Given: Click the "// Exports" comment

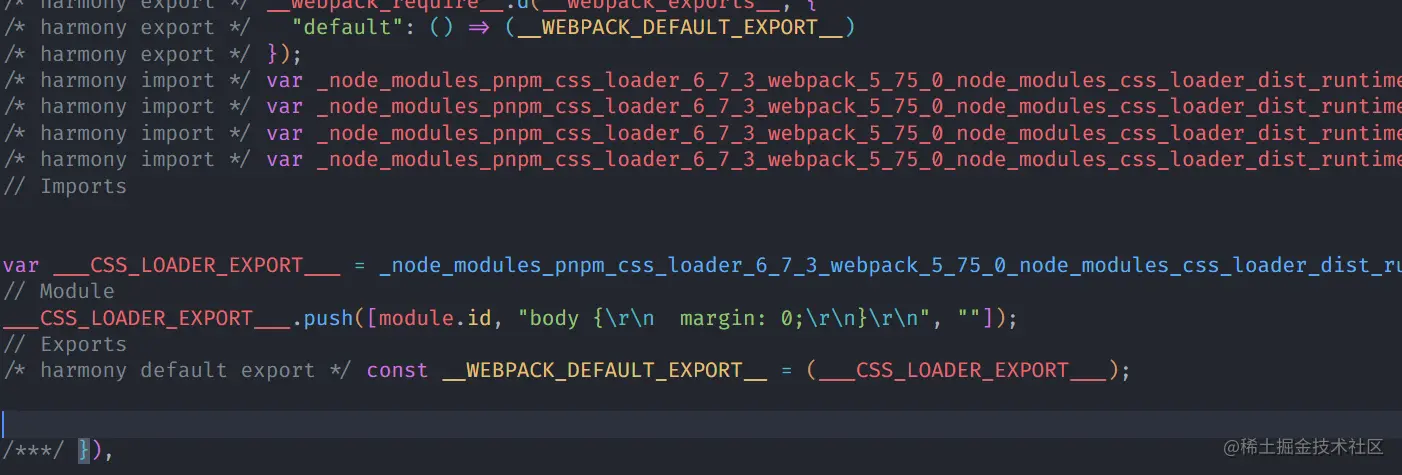Looking at the screenshot, I should point(64,344).
